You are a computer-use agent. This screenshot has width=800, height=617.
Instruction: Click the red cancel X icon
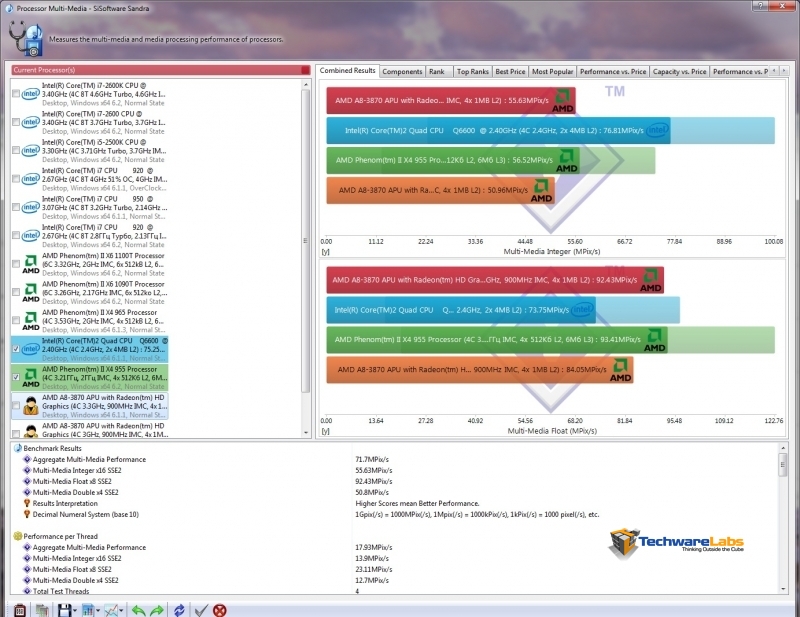(x=219, y=609)
